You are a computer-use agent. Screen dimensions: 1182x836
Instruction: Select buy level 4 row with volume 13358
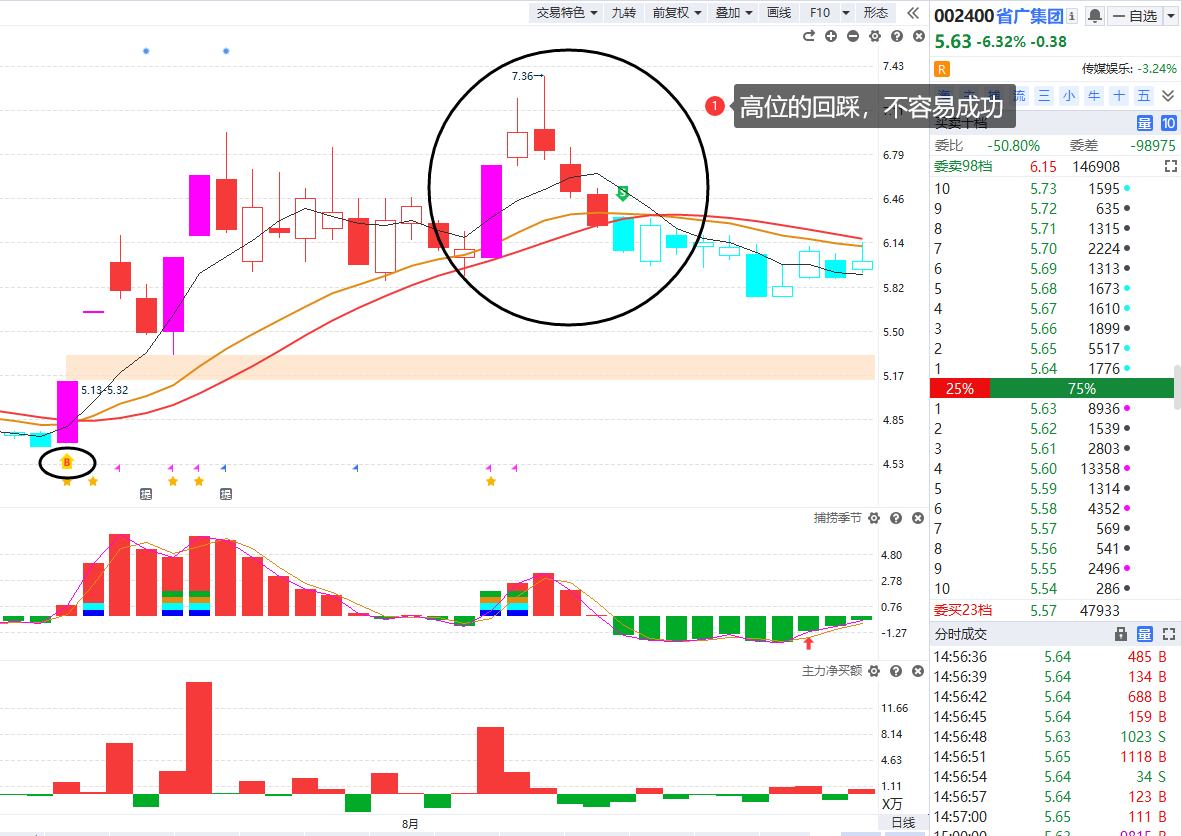pyautogui.click(x=1052, y=469)
